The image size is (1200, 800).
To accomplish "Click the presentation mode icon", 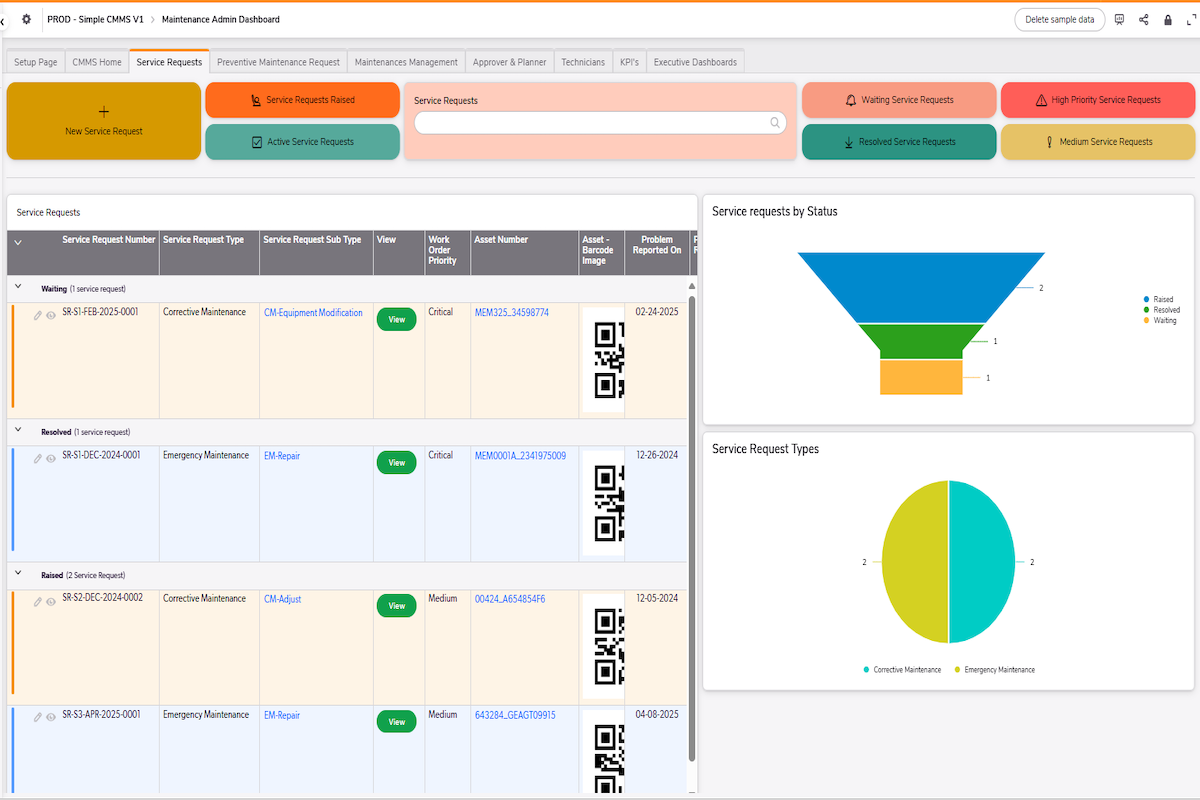I will pos(1119,19).
